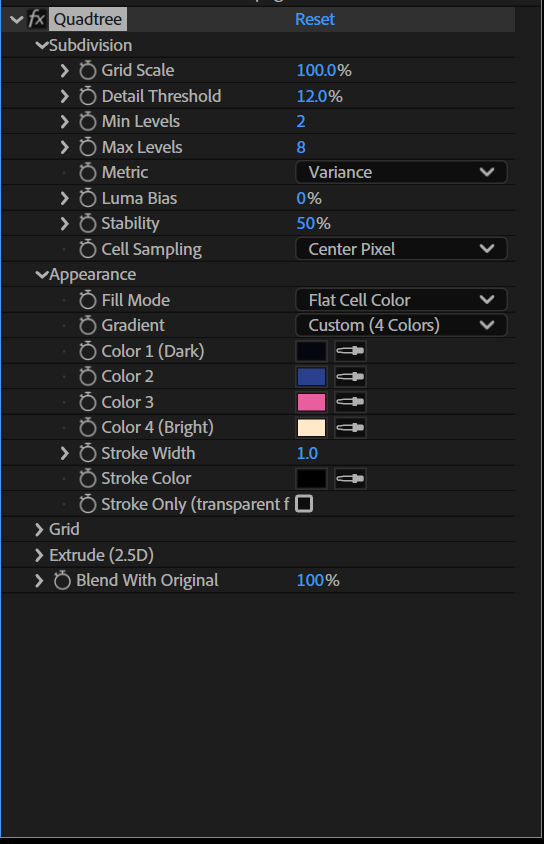Enable keyframing stopwatch for Detail Threshold

coord(87,96)
